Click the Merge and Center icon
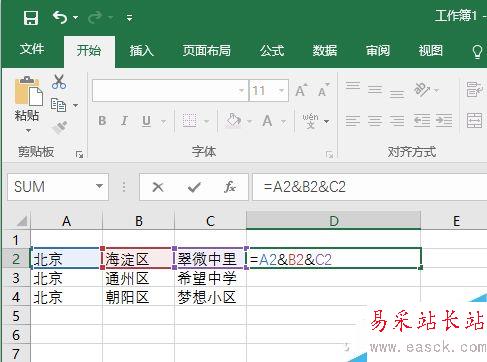Screen dimensions: 487x362 tap(475, 121)
